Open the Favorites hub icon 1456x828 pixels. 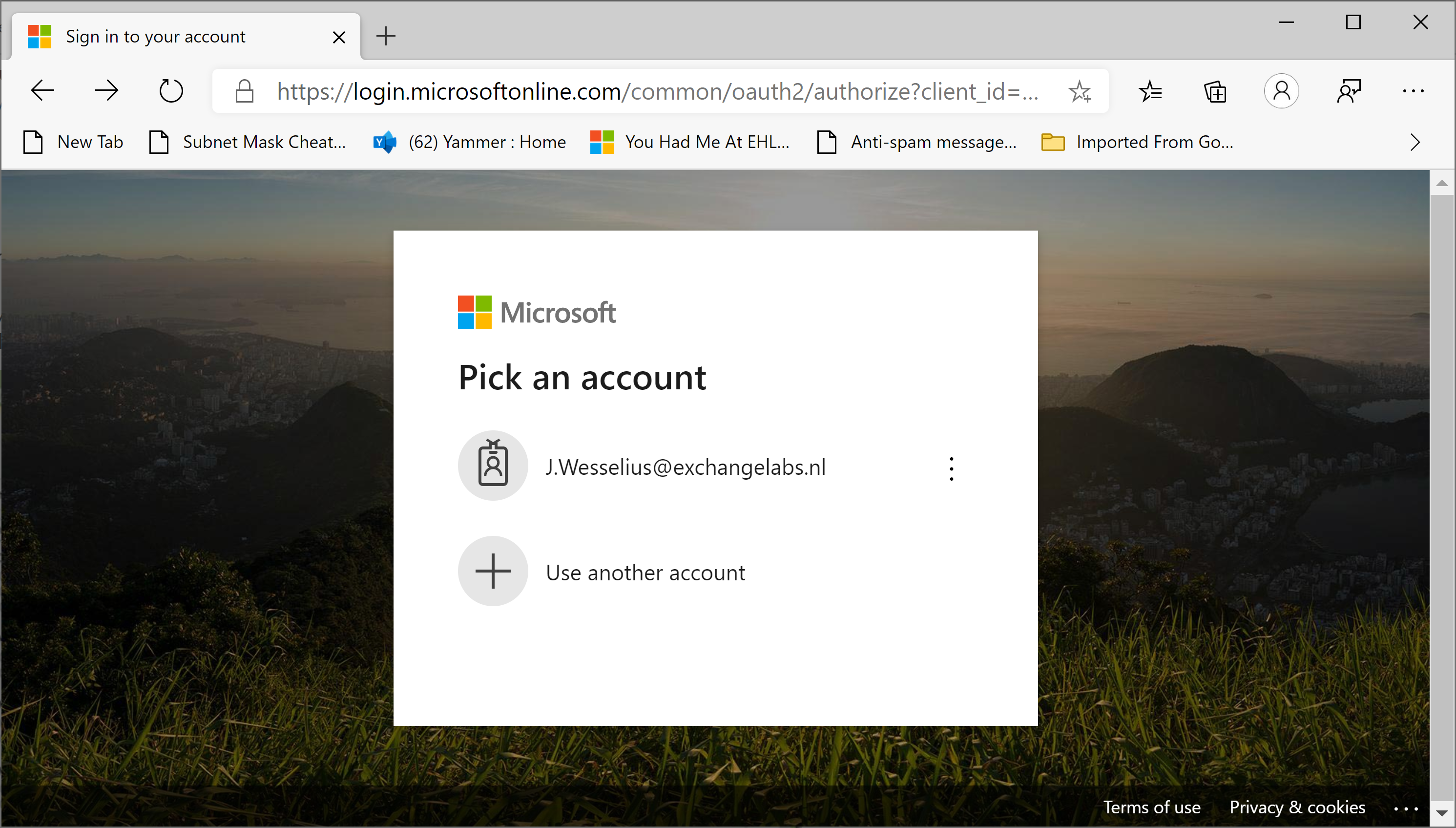(1151, 91)
